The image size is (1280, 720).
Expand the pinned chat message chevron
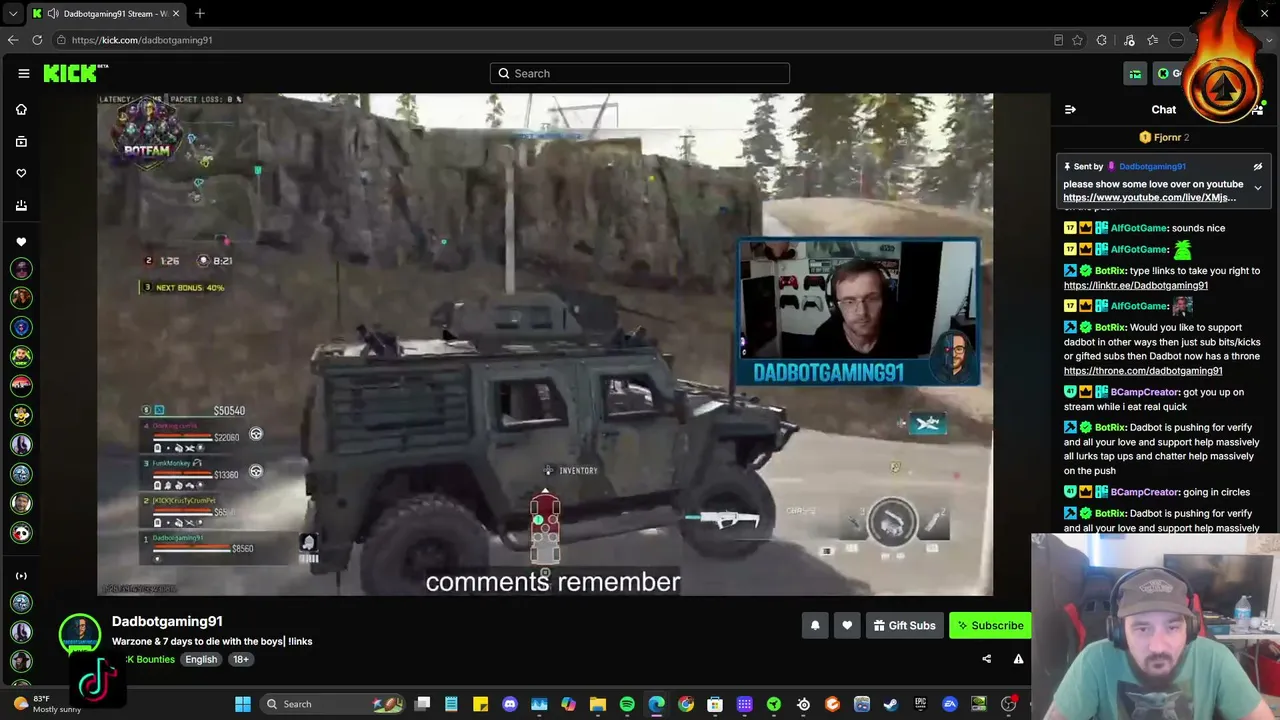[1258, 188]
